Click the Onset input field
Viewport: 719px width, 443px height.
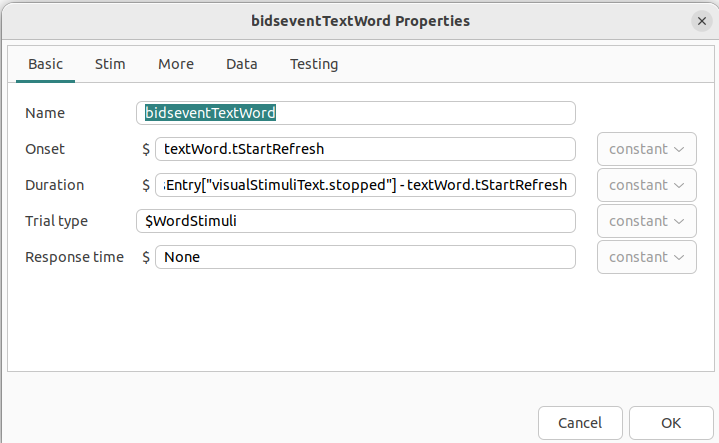coord(365,149)
